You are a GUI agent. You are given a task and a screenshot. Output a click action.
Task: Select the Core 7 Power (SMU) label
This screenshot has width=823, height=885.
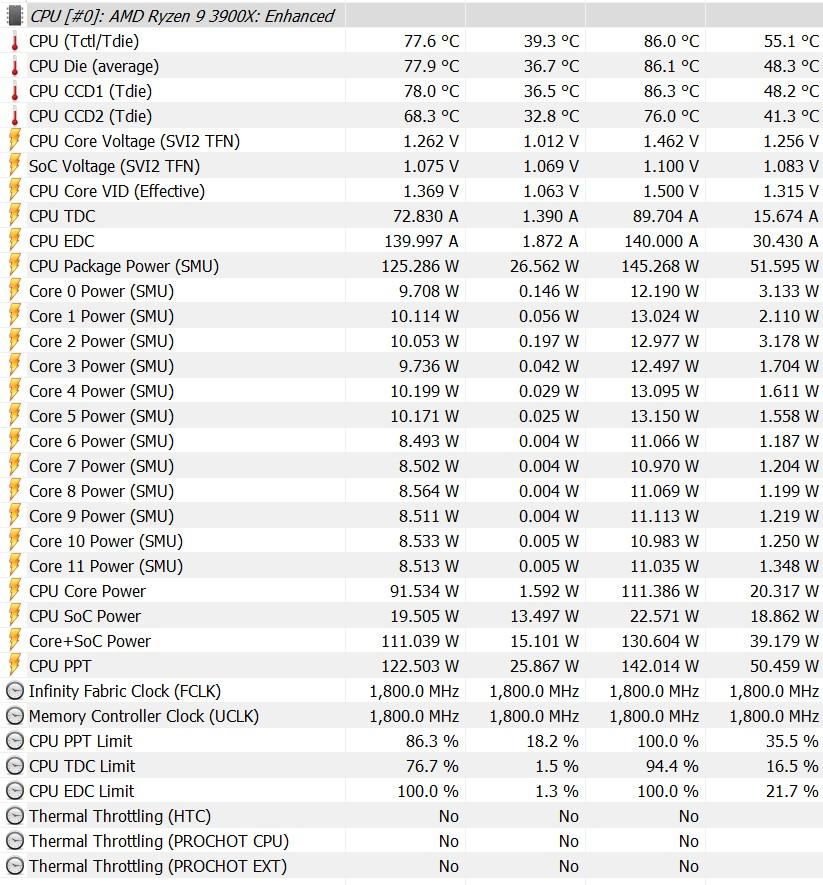pyautogui.click(x=102, y=466)
